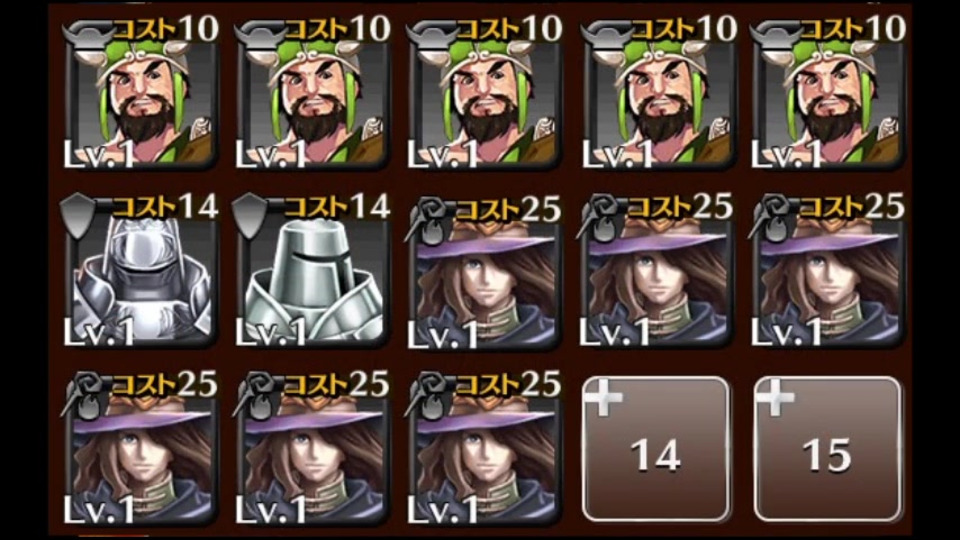
Task: Select the bottom-row mage below bucket-helmet knight
Action: point(312,449)
